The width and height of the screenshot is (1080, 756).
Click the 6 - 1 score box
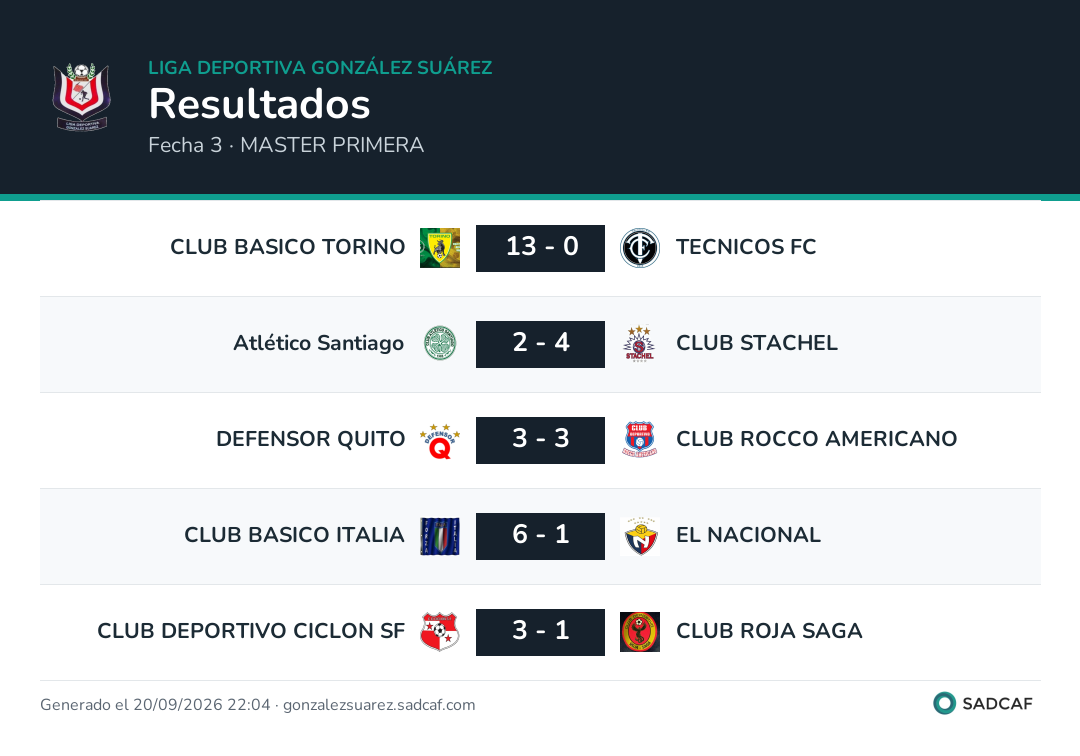(541, 536)
